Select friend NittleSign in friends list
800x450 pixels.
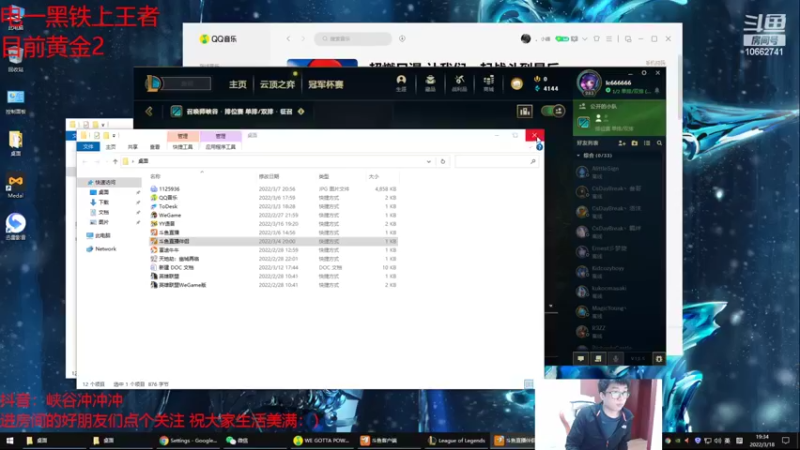(618, 172)
